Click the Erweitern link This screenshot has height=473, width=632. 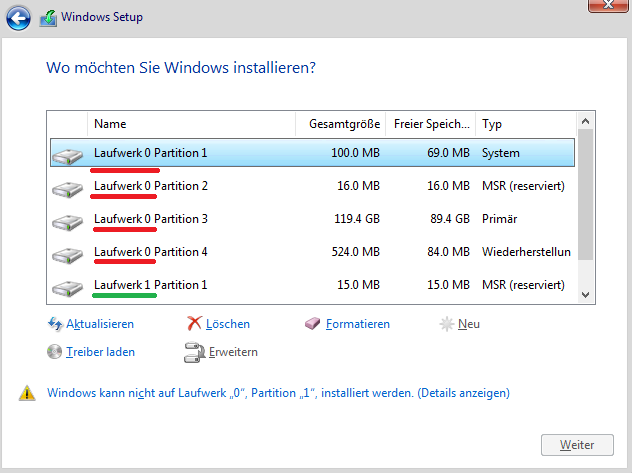point(233,352)
